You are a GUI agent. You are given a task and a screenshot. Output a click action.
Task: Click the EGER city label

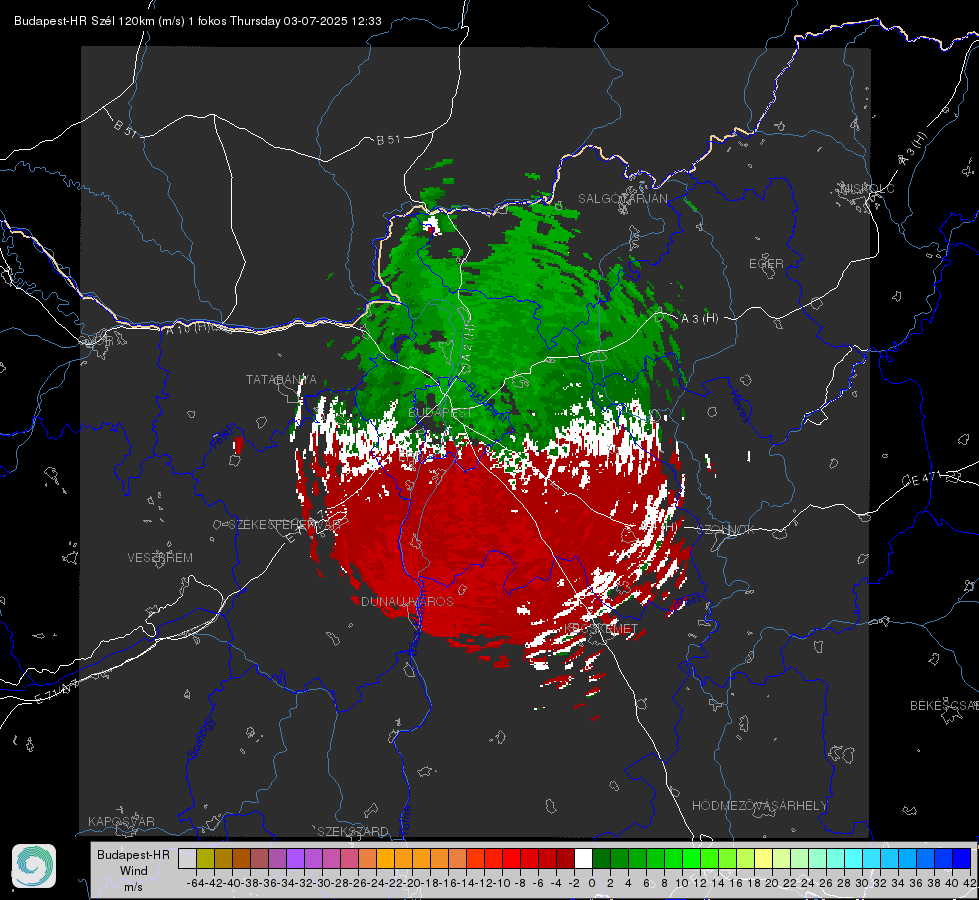coord(766,264)
